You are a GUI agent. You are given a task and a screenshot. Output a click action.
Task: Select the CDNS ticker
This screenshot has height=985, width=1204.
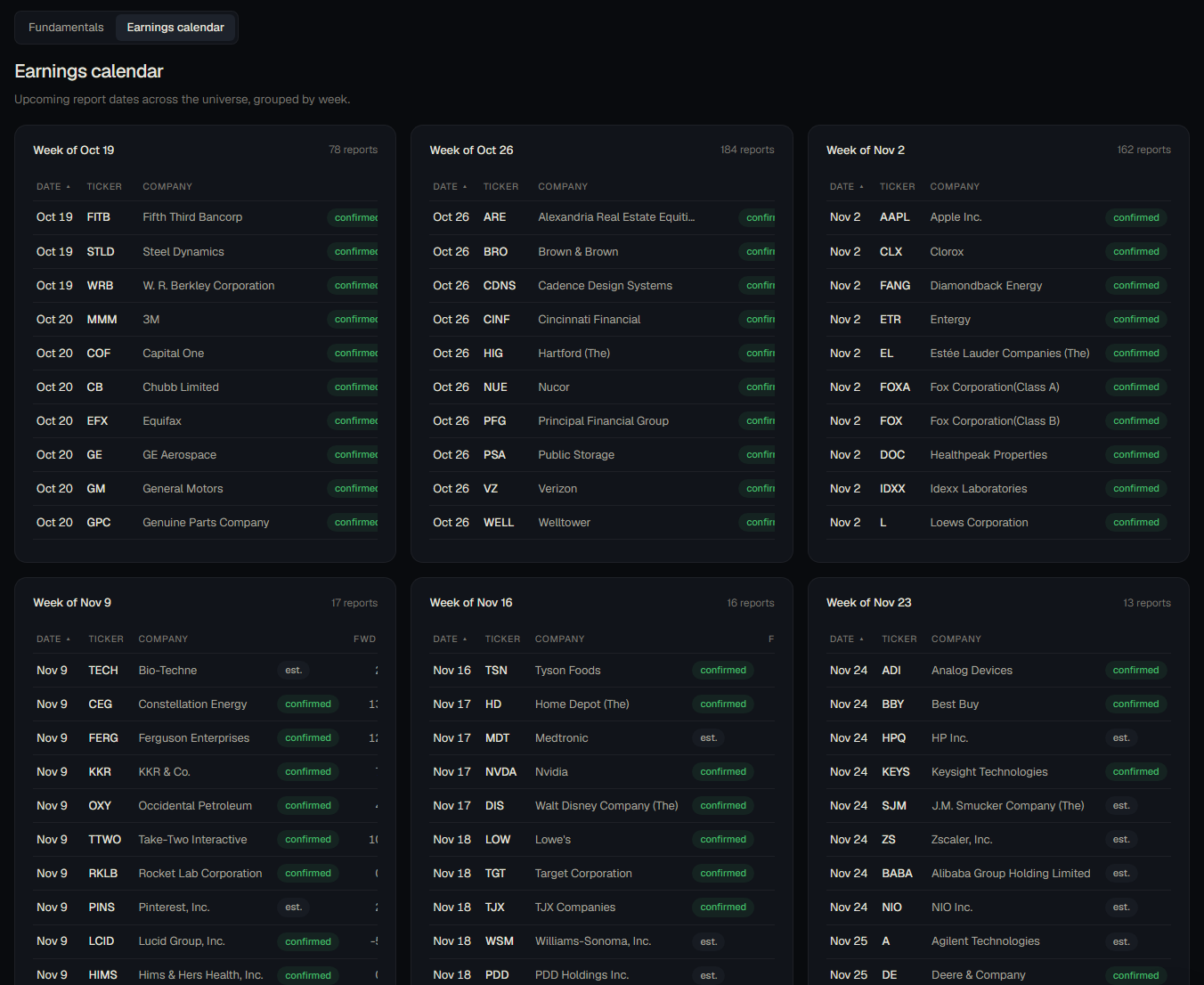(500, 286)
